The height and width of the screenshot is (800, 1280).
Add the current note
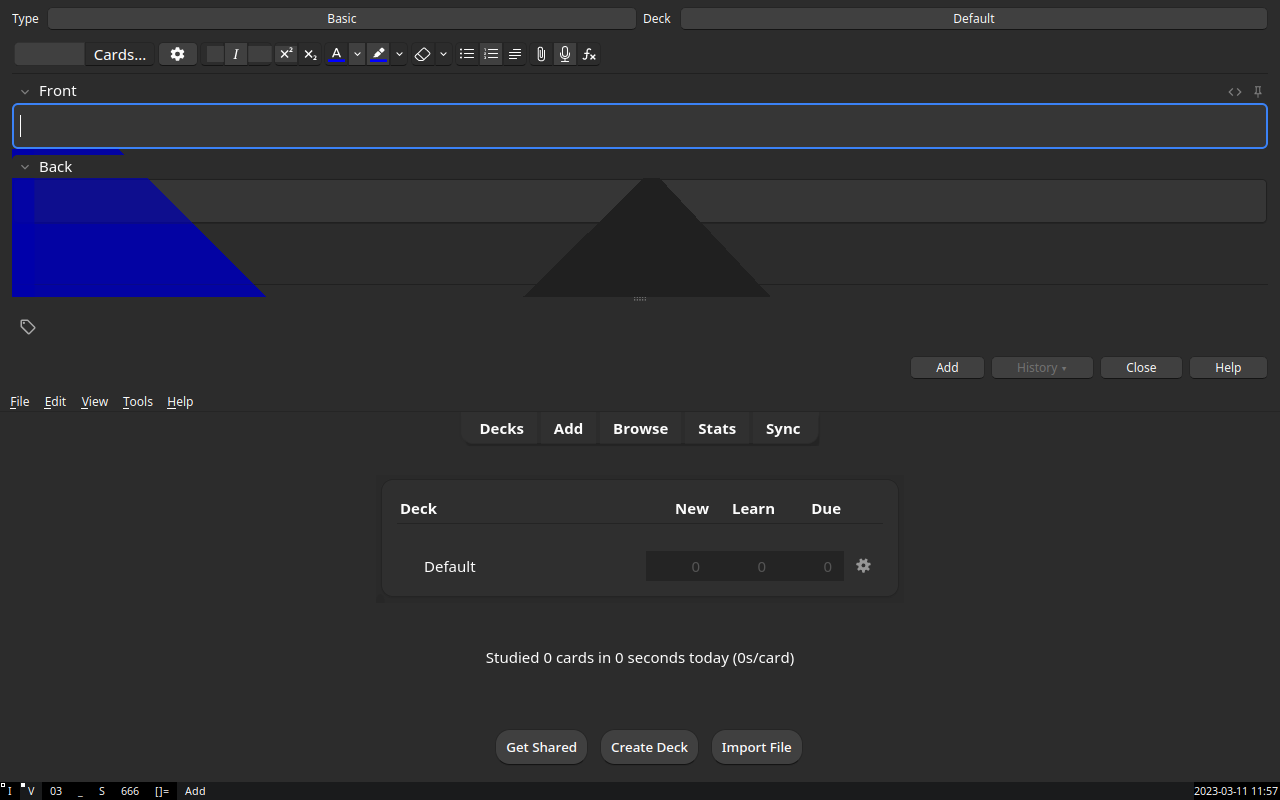[947, 367]
